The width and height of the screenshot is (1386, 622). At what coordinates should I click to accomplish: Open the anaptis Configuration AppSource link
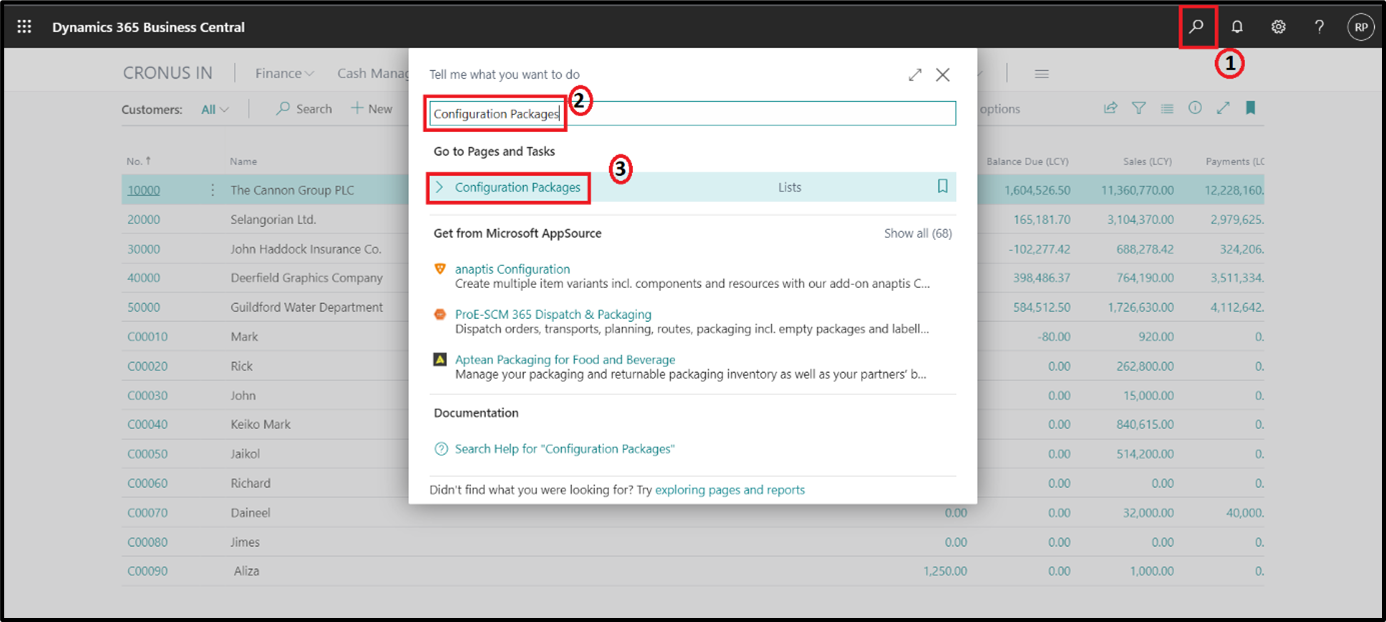tap(512, 269)
